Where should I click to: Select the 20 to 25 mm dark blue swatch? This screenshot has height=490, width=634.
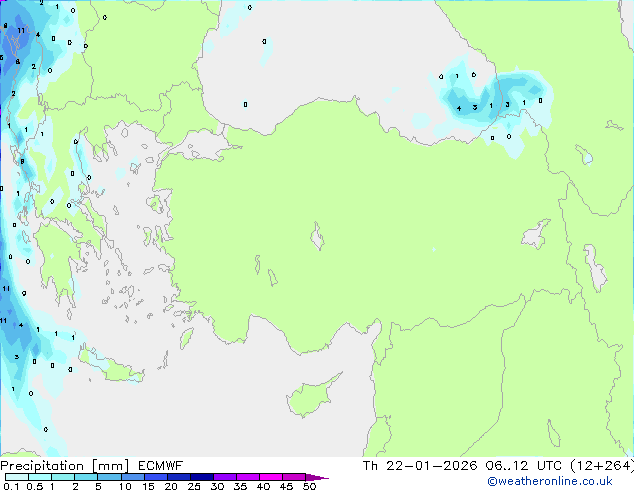click(179, 477)
